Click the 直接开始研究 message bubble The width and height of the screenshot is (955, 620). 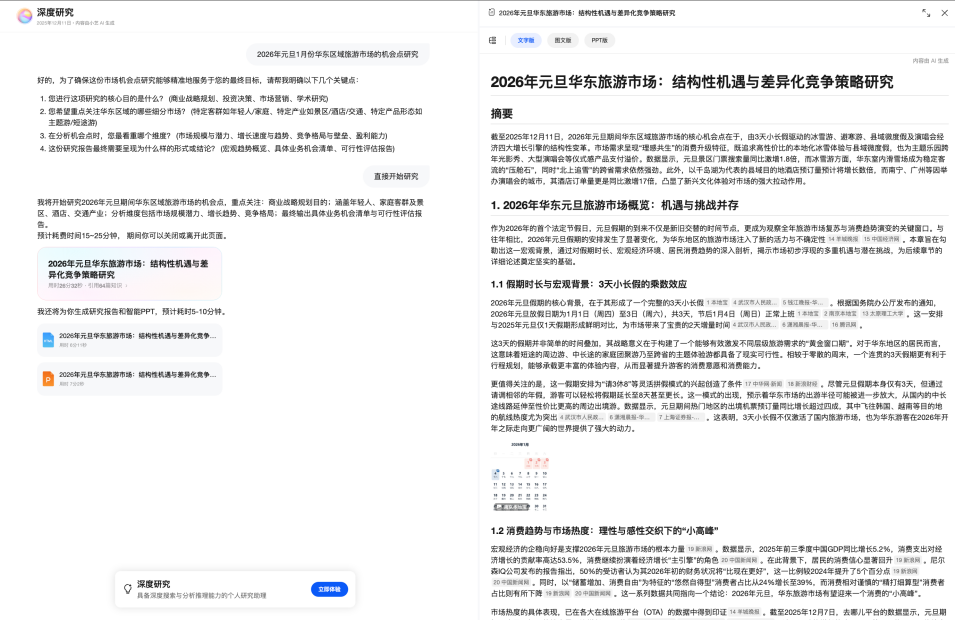click(395, 175)
